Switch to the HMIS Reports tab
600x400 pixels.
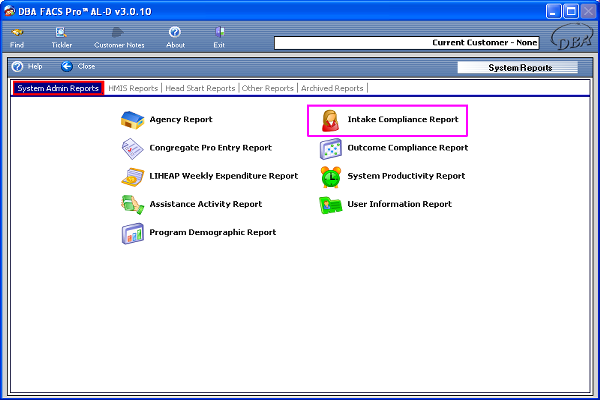133,88
